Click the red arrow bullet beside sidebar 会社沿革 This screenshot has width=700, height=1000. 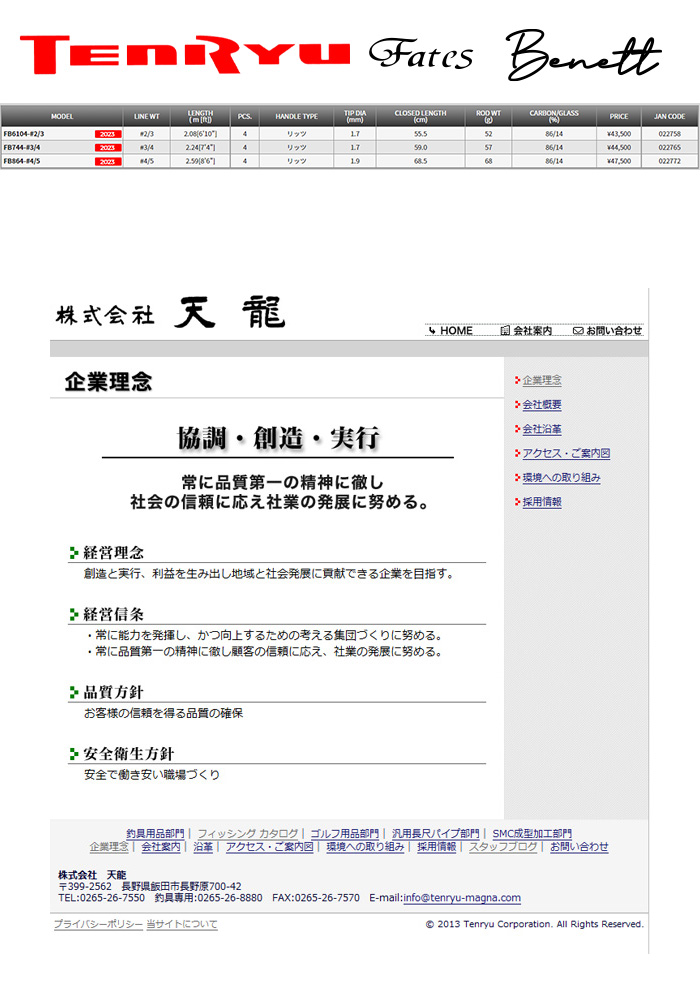(518, 429)
